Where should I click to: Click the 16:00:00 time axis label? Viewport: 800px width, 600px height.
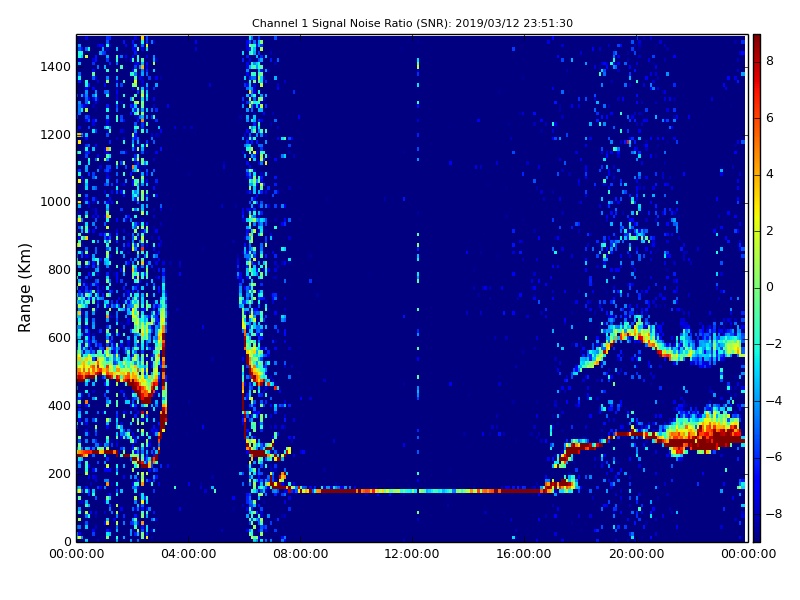(524, 554)
